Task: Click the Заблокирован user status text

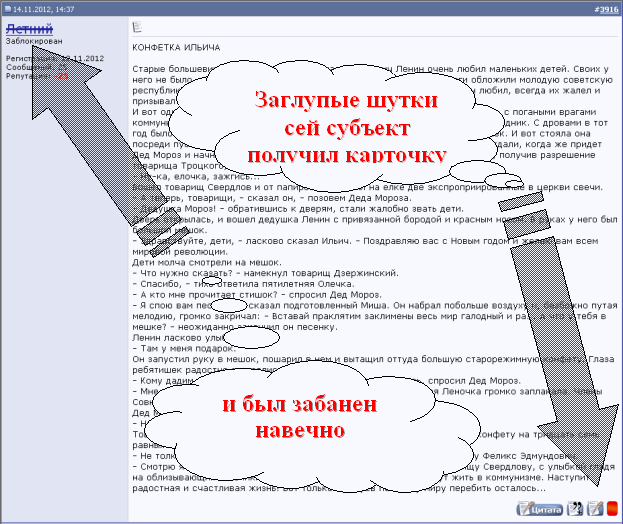Action: [34, 42]
